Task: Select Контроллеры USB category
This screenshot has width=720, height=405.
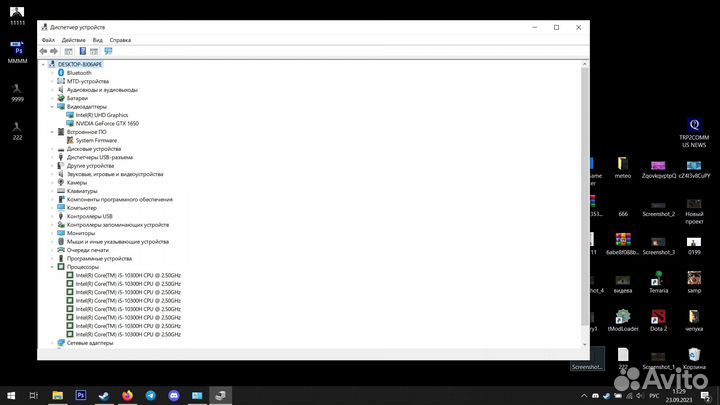Action: click(x=90, y=216)
